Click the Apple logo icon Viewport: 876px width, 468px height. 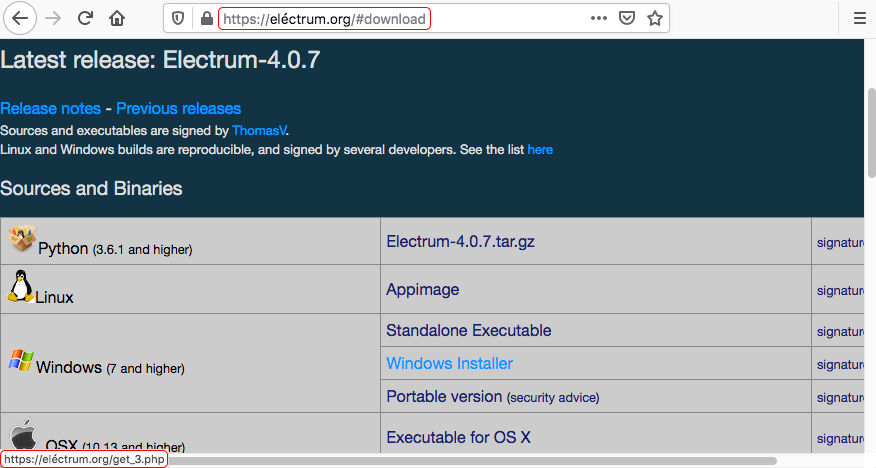(23, 434)
